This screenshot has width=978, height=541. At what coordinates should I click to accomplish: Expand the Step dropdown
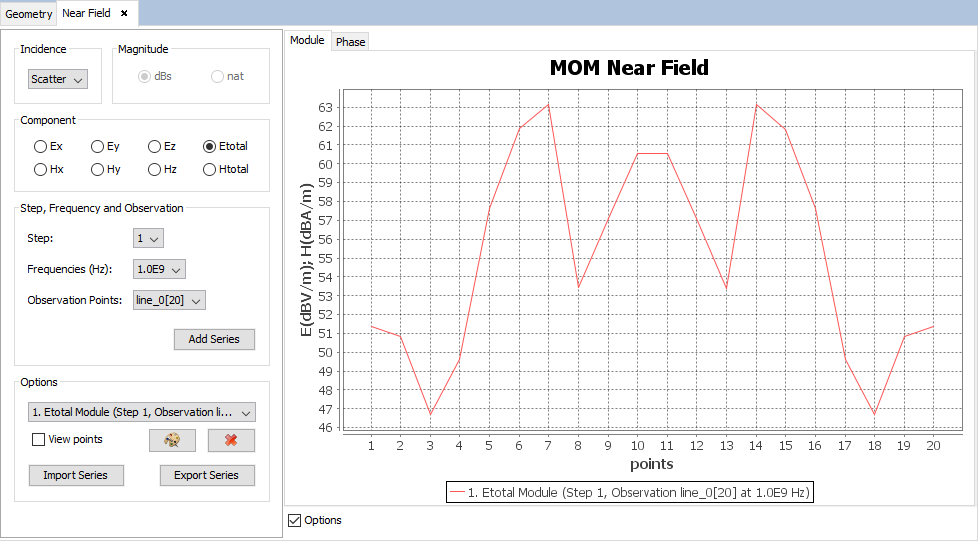coord(148,239)
